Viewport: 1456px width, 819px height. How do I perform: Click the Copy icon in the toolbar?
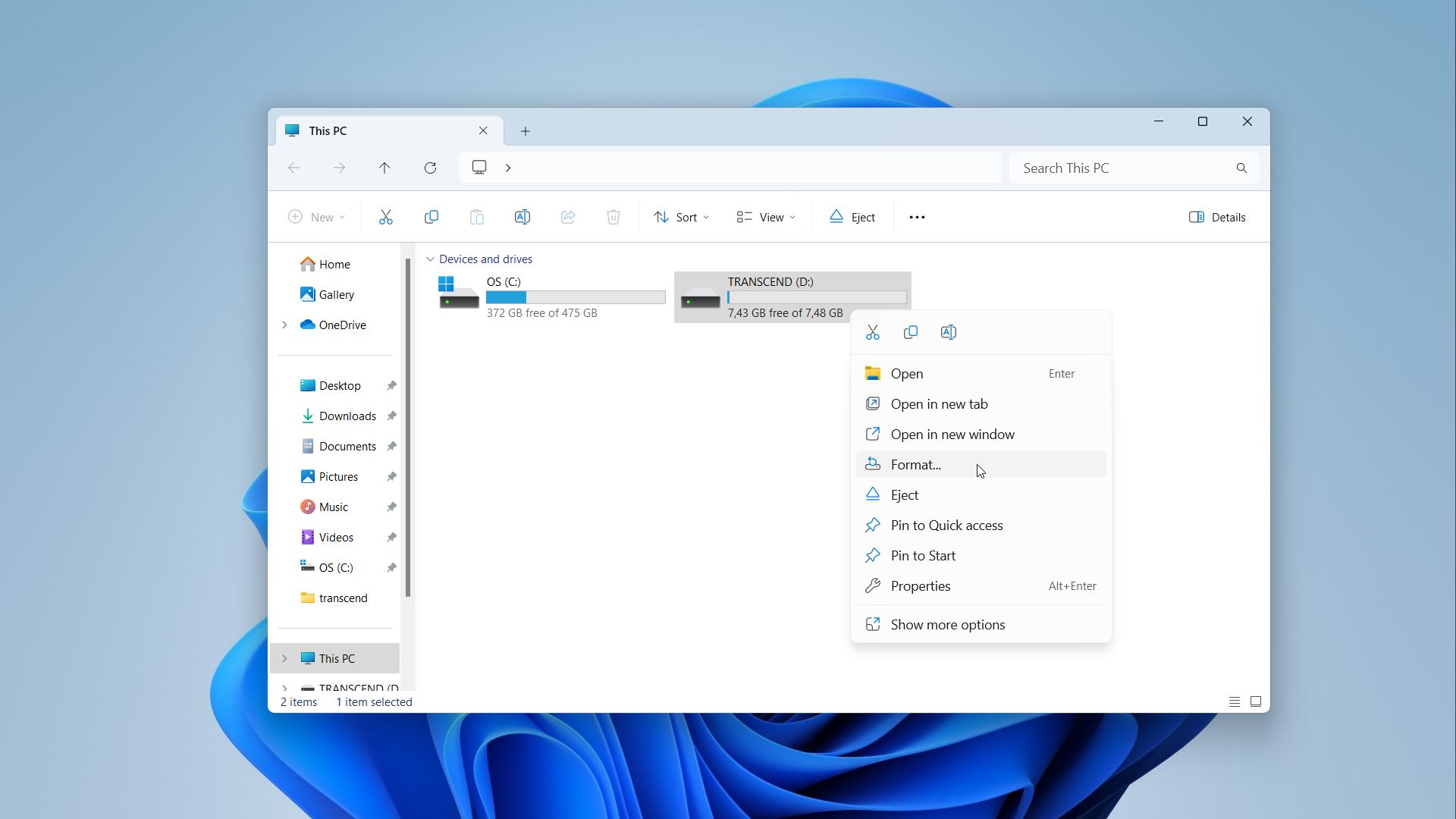[430, 217]
